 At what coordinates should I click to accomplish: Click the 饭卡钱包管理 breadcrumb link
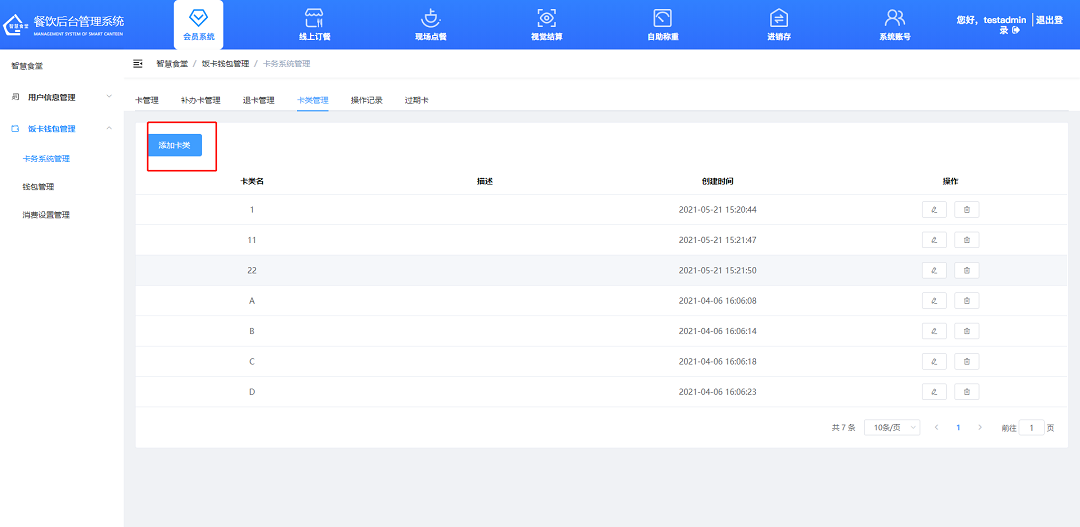[x=225, y=64]
